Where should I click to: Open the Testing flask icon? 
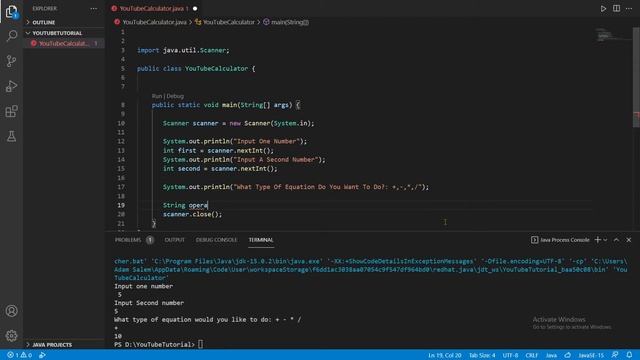pyautogui.click(x=11, y=136)
